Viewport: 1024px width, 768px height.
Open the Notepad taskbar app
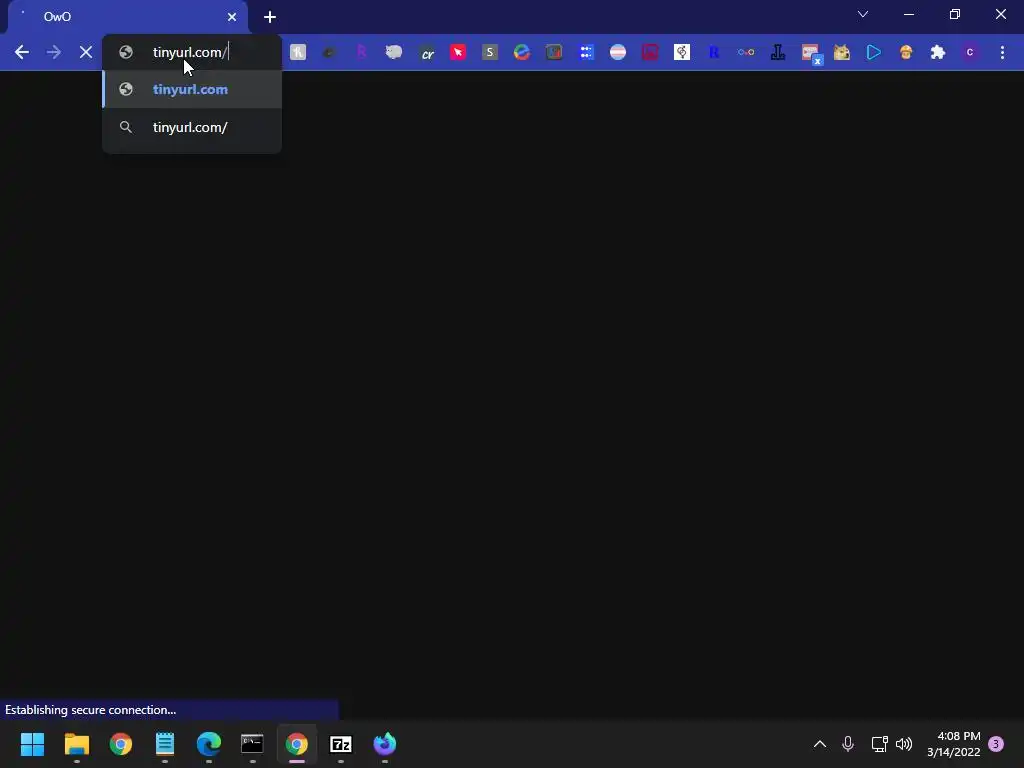[x=165, y=744]
